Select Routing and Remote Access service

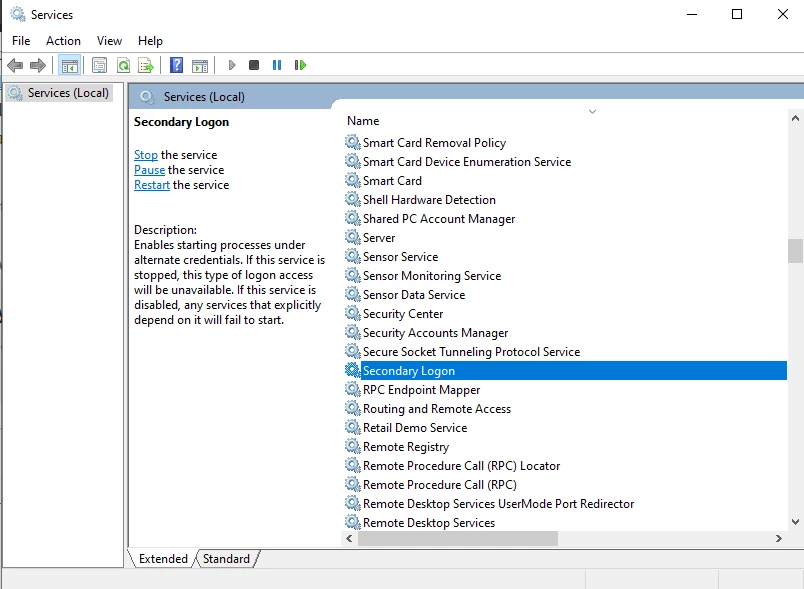(x=565, y=408)
